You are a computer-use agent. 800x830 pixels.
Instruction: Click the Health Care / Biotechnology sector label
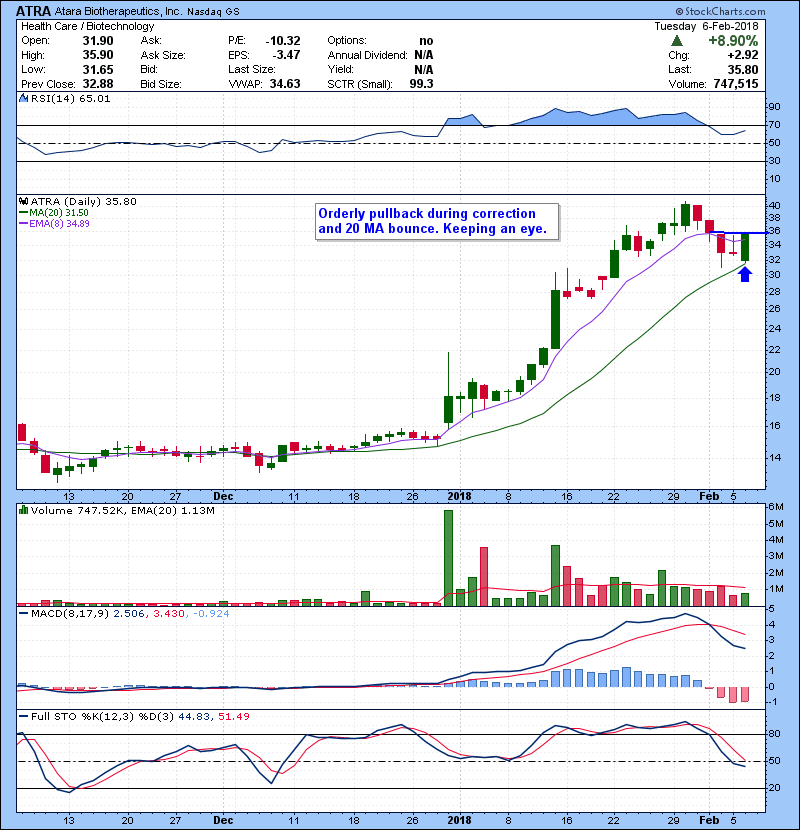click(87, 26)
